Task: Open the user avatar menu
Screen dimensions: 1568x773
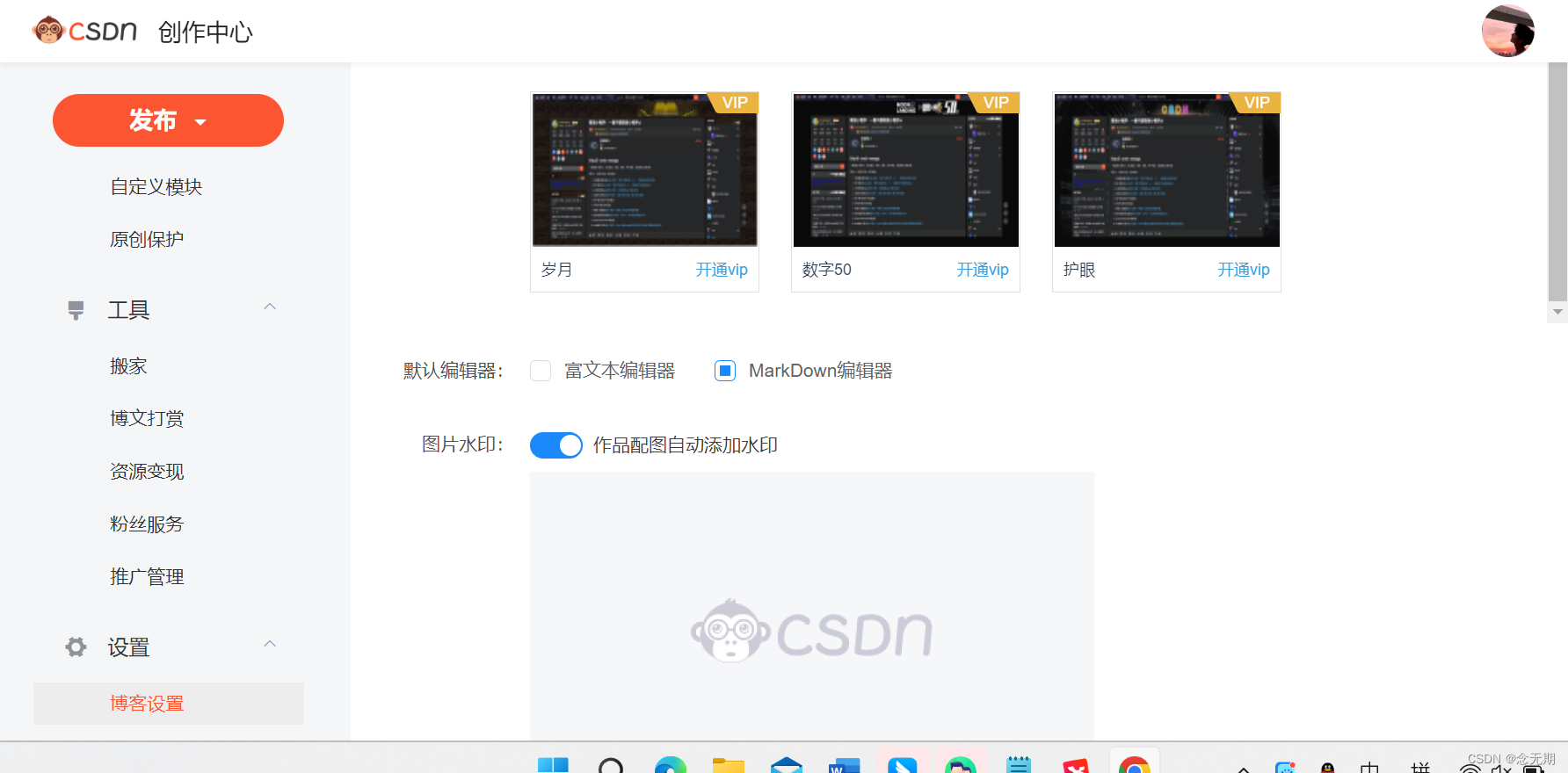Action: click(x=1507, y=31)
